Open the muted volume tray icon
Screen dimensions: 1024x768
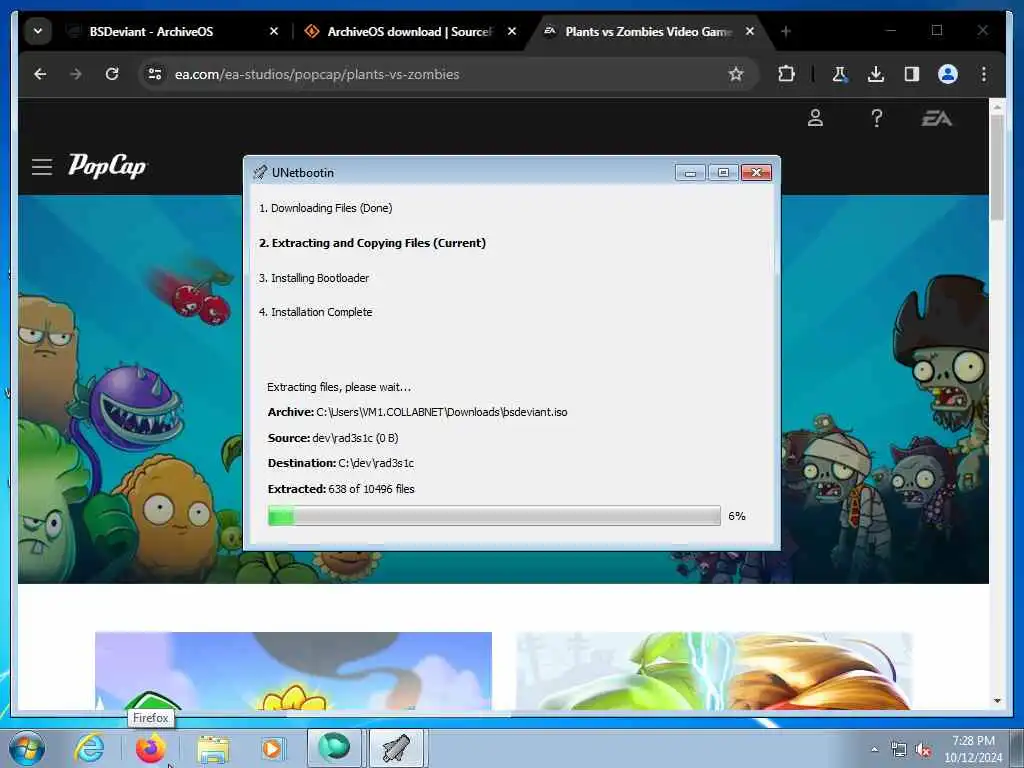click(x=923, y=750)
